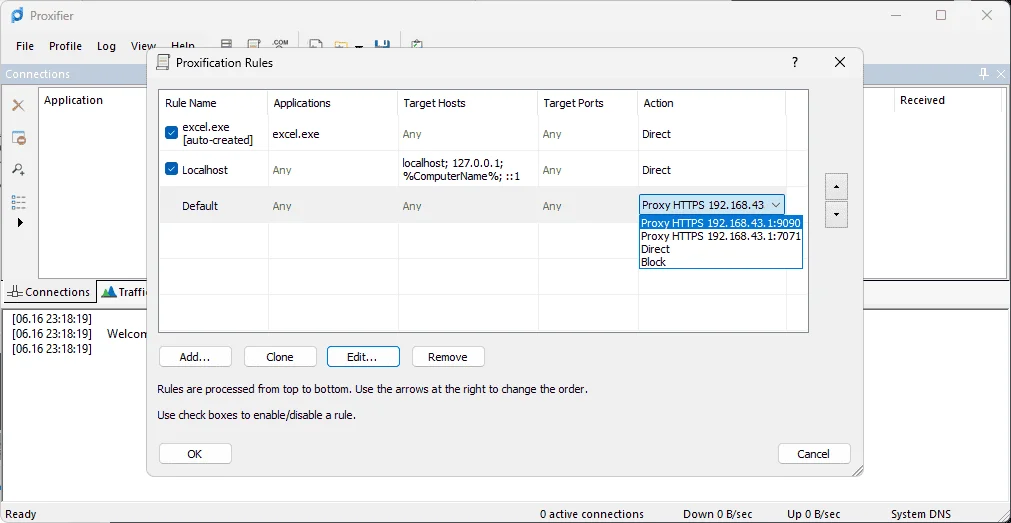Screen dimensions: 1011x523
Task: Open the File menu
Action: pos(25,46)
